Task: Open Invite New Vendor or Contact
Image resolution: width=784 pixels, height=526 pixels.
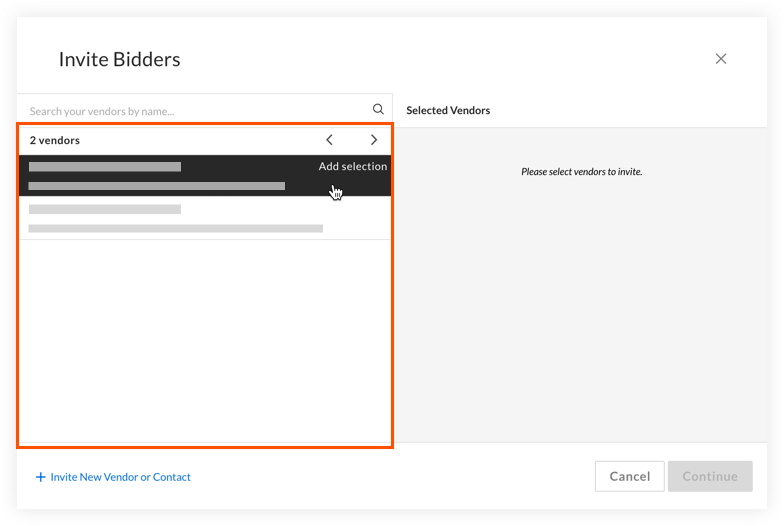Action: [x=113, y=477]
